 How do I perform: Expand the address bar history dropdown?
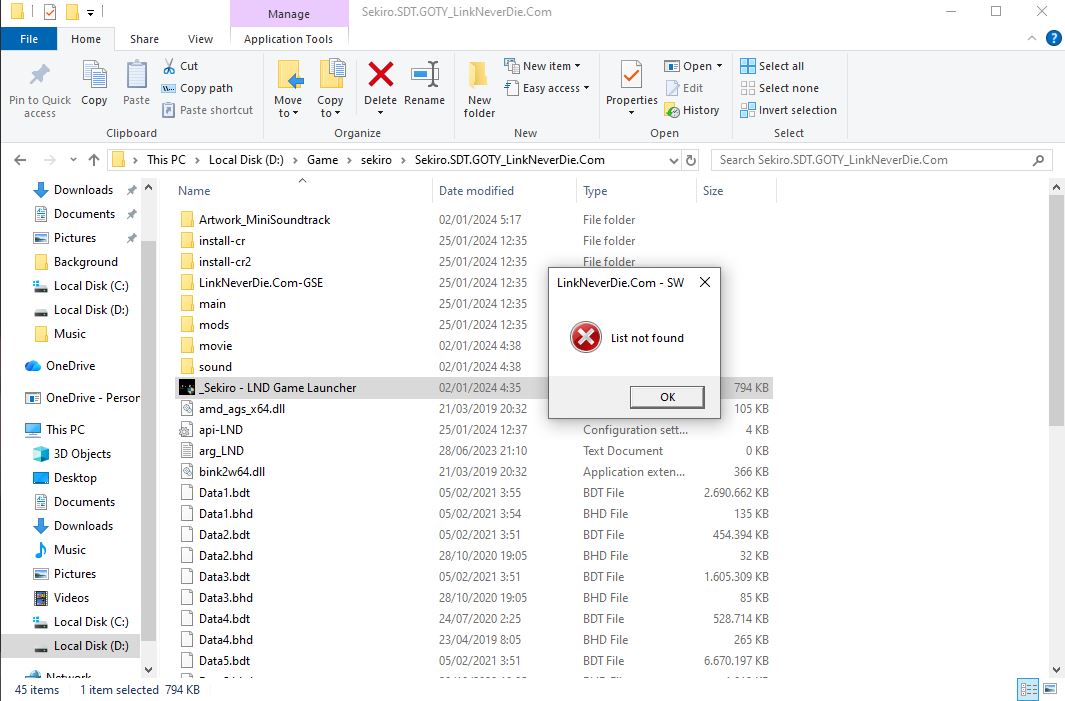click(x=673, y=160)
